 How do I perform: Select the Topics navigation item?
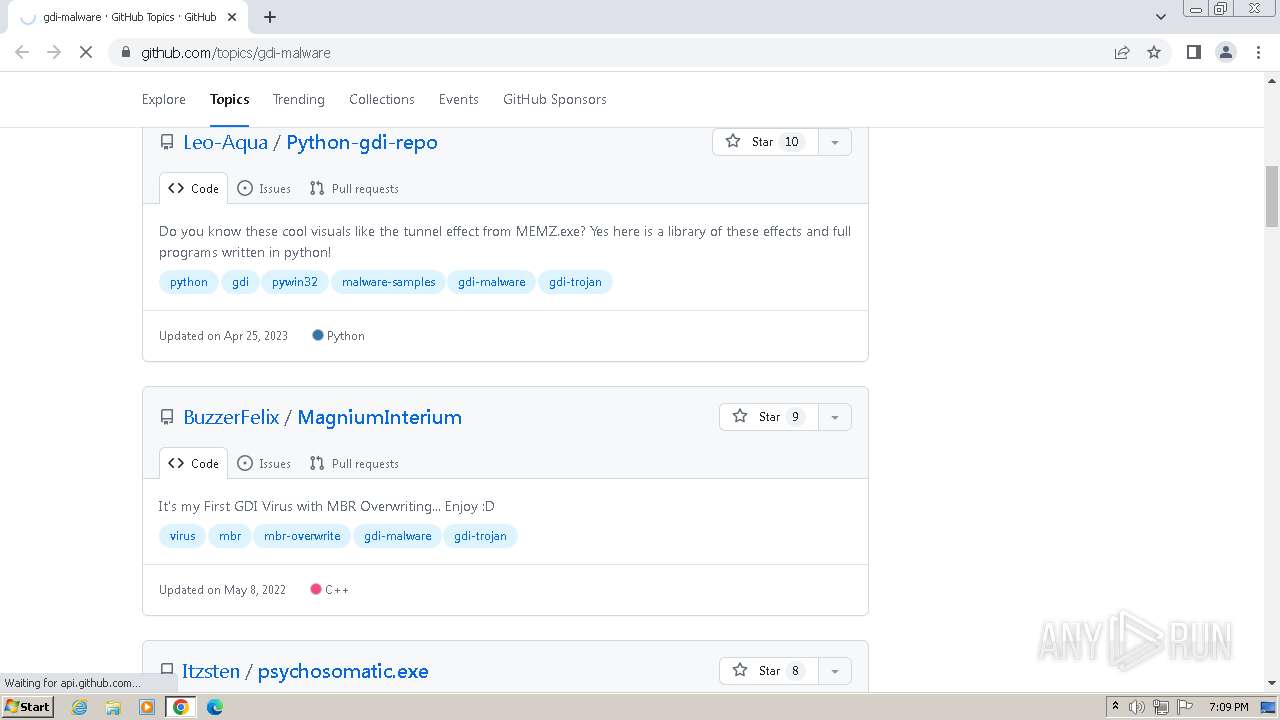[x=229, y=99]
